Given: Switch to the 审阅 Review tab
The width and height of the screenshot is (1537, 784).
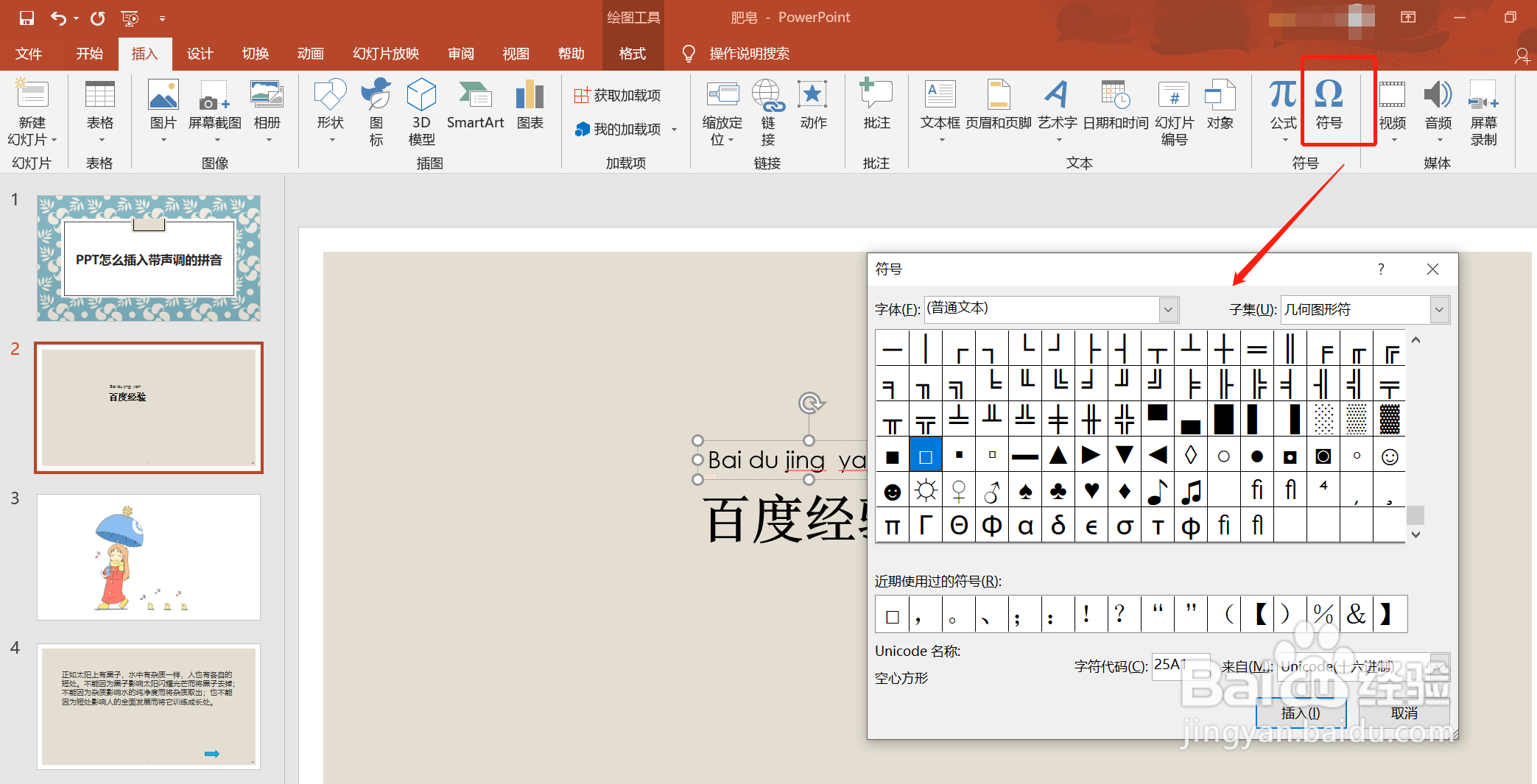Looking at the screenshot, I should coord(461,54).
